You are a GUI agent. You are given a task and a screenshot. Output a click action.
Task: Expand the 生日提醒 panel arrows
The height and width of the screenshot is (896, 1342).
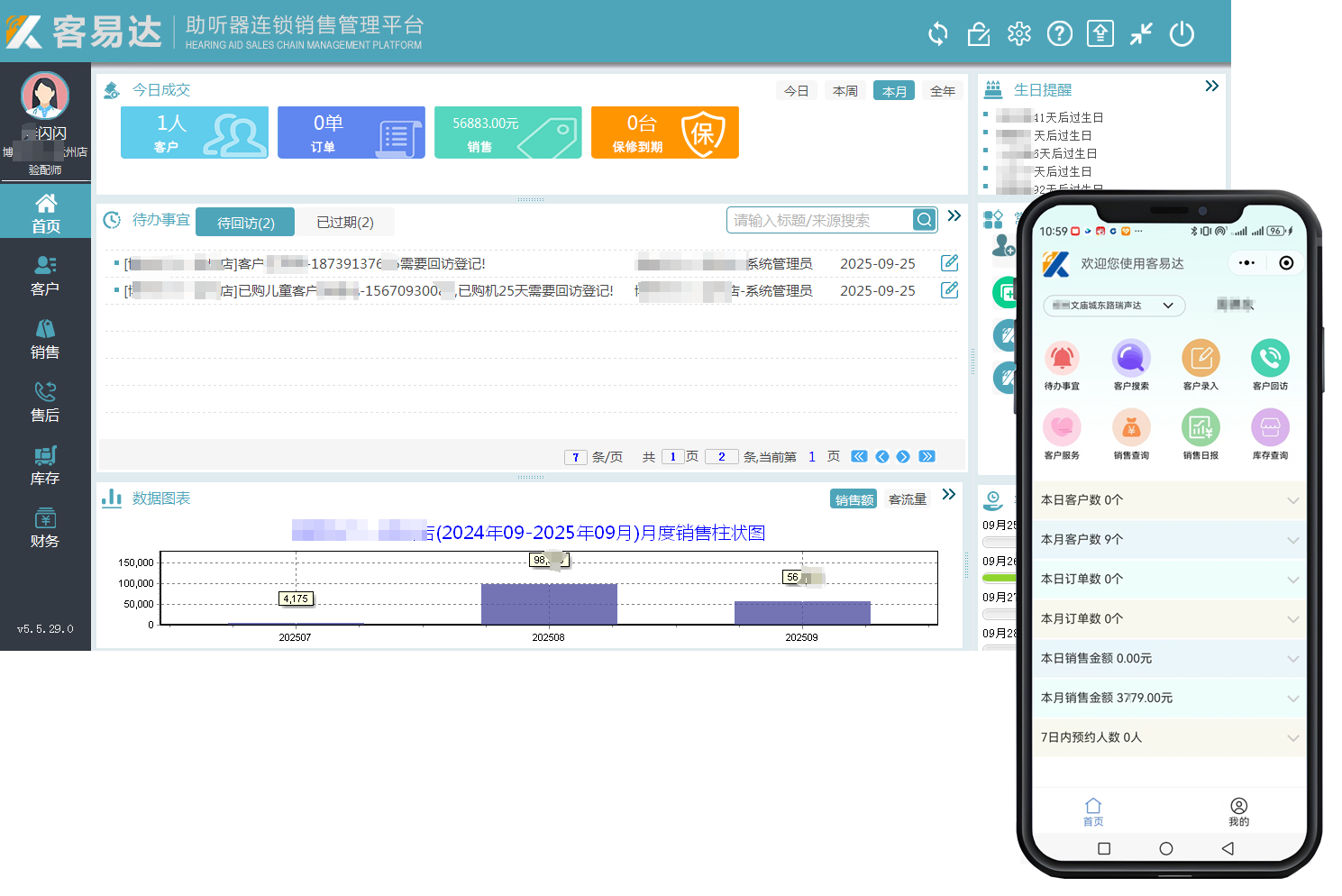point(1211,87)
